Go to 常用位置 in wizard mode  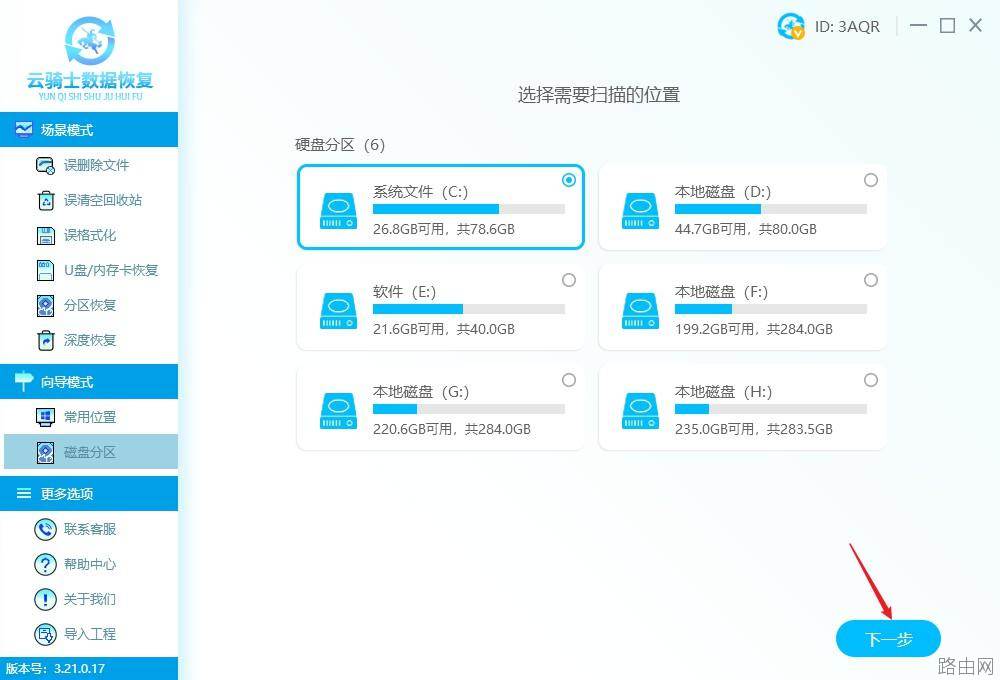(x=90, y=417)
